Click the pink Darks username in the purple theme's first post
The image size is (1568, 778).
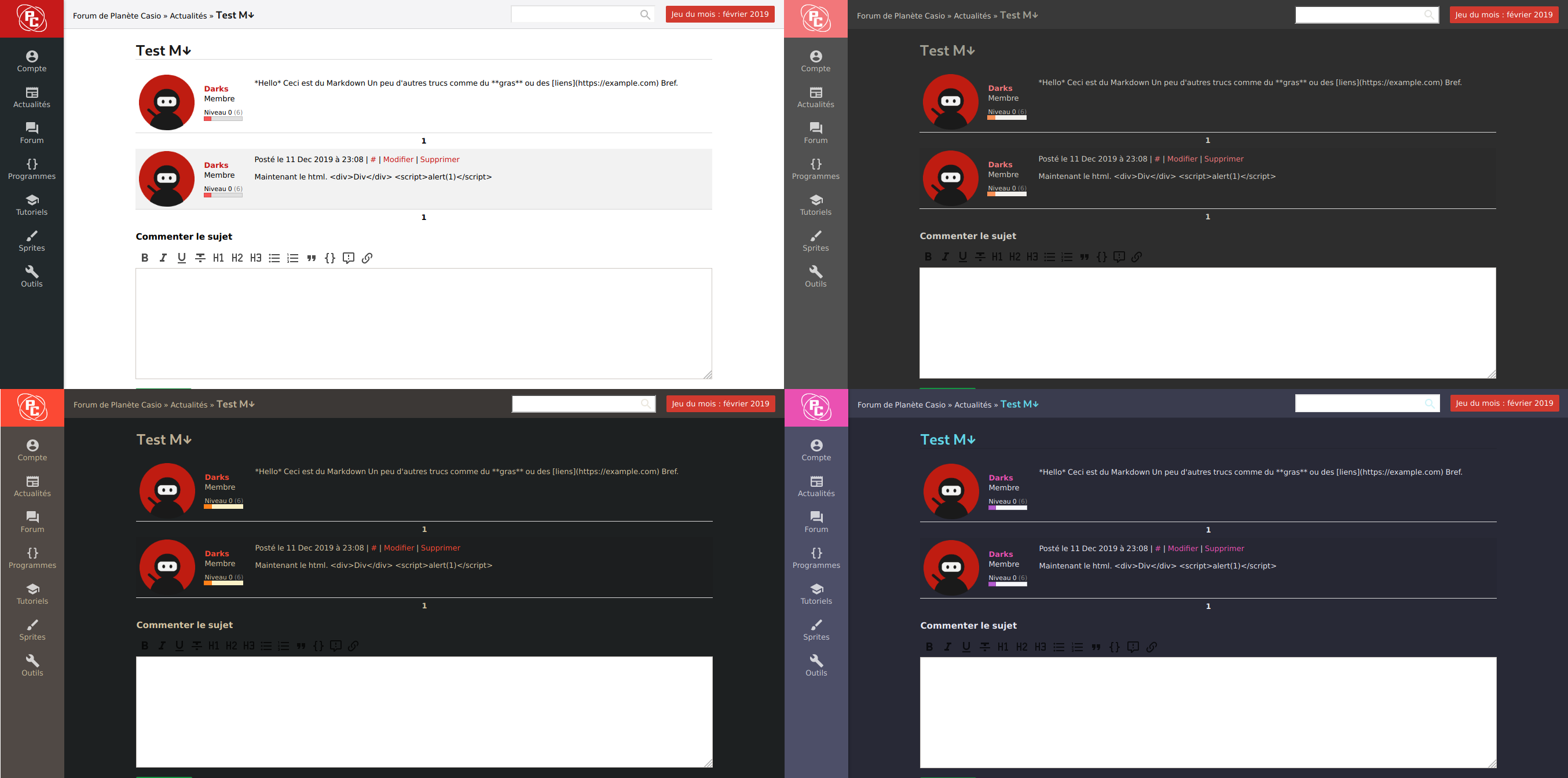pyautogui.click(x=1001, y=478)
